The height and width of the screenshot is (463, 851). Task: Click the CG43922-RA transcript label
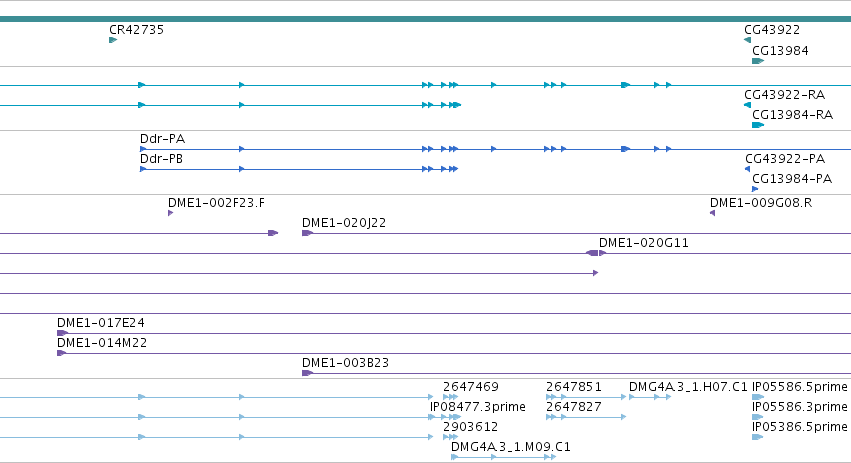[784, 94]
